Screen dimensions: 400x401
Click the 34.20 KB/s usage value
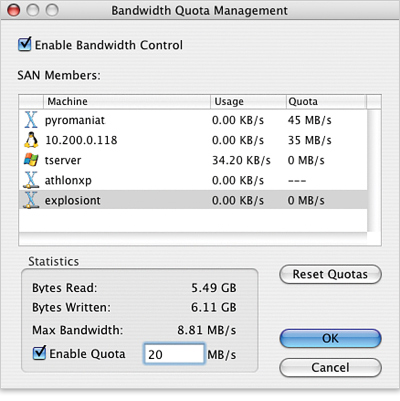[x=241, y=160]
